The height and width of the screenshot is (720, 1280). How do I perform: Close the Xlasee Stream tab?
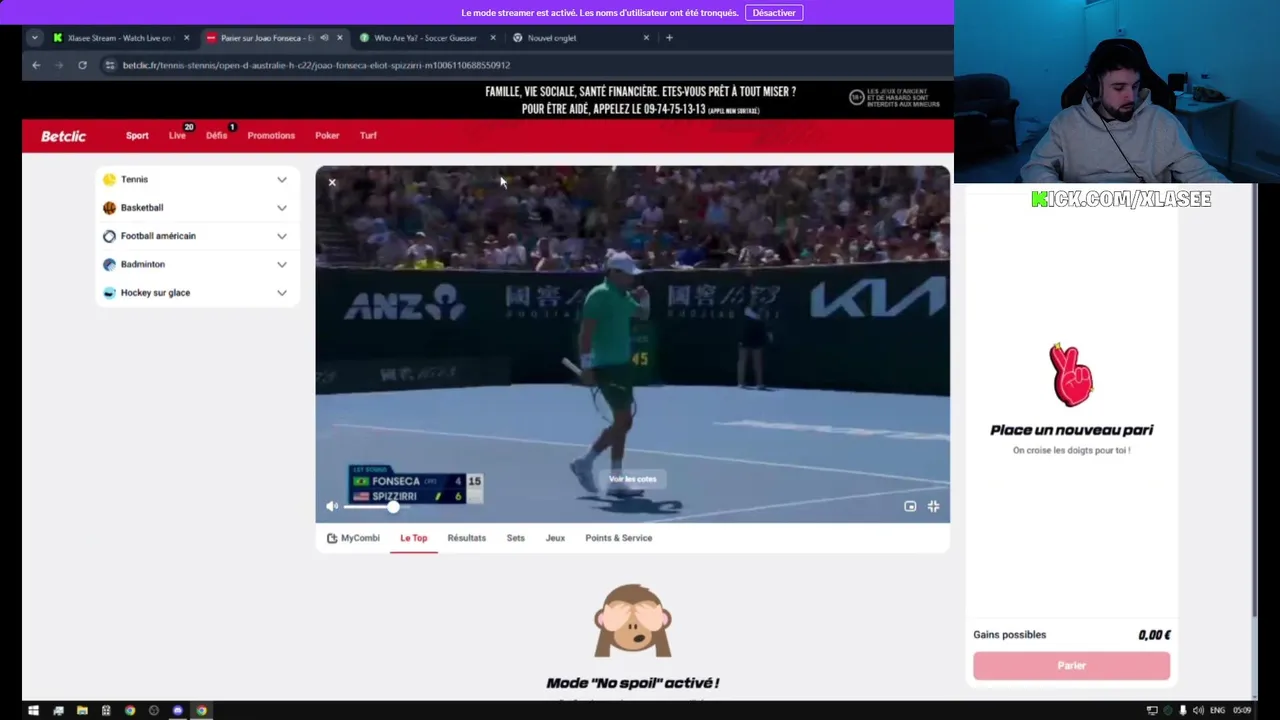point(186,38)
